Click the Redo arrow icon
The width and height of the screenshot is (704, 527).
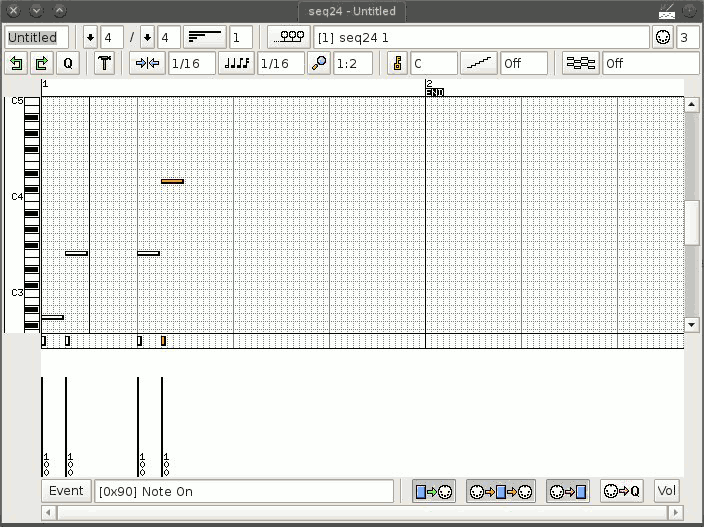click(x=41, y=64)
